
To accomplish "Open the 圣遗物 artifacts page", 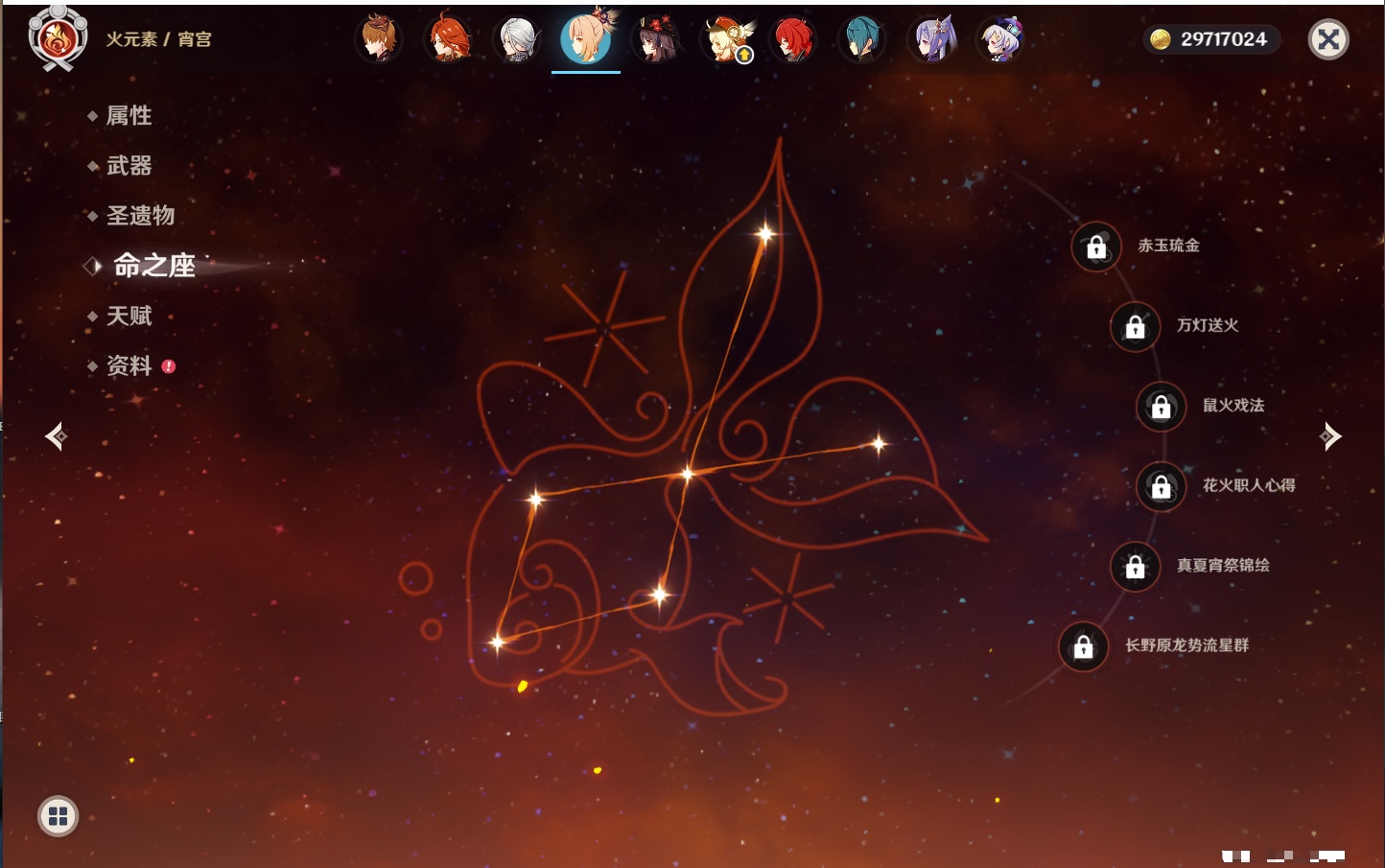I will (x=140, y=216).
